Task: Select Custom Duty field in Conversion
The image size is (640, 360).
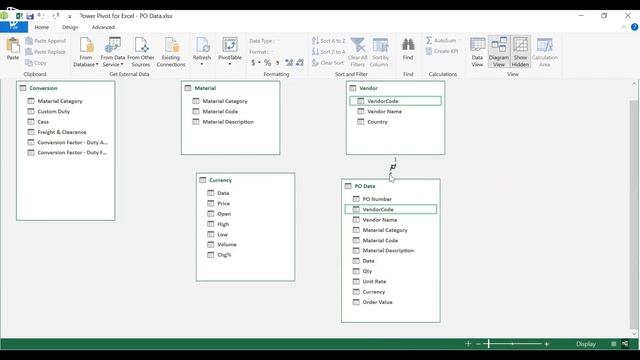Action: [x=53, y=111]
